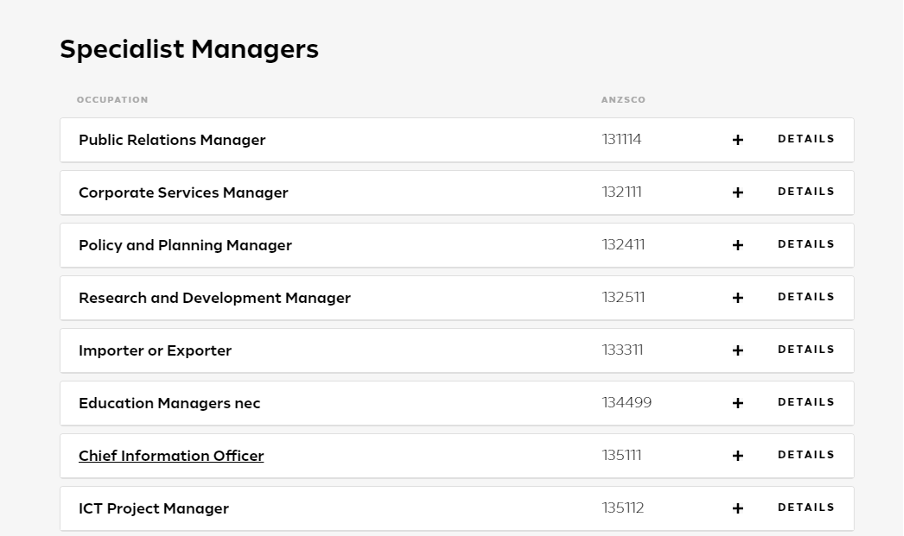Expand the Public Relations Manager plus icon
Image resolution: width=904 pixels, height=536 pixels.
(x=738, y=140)
